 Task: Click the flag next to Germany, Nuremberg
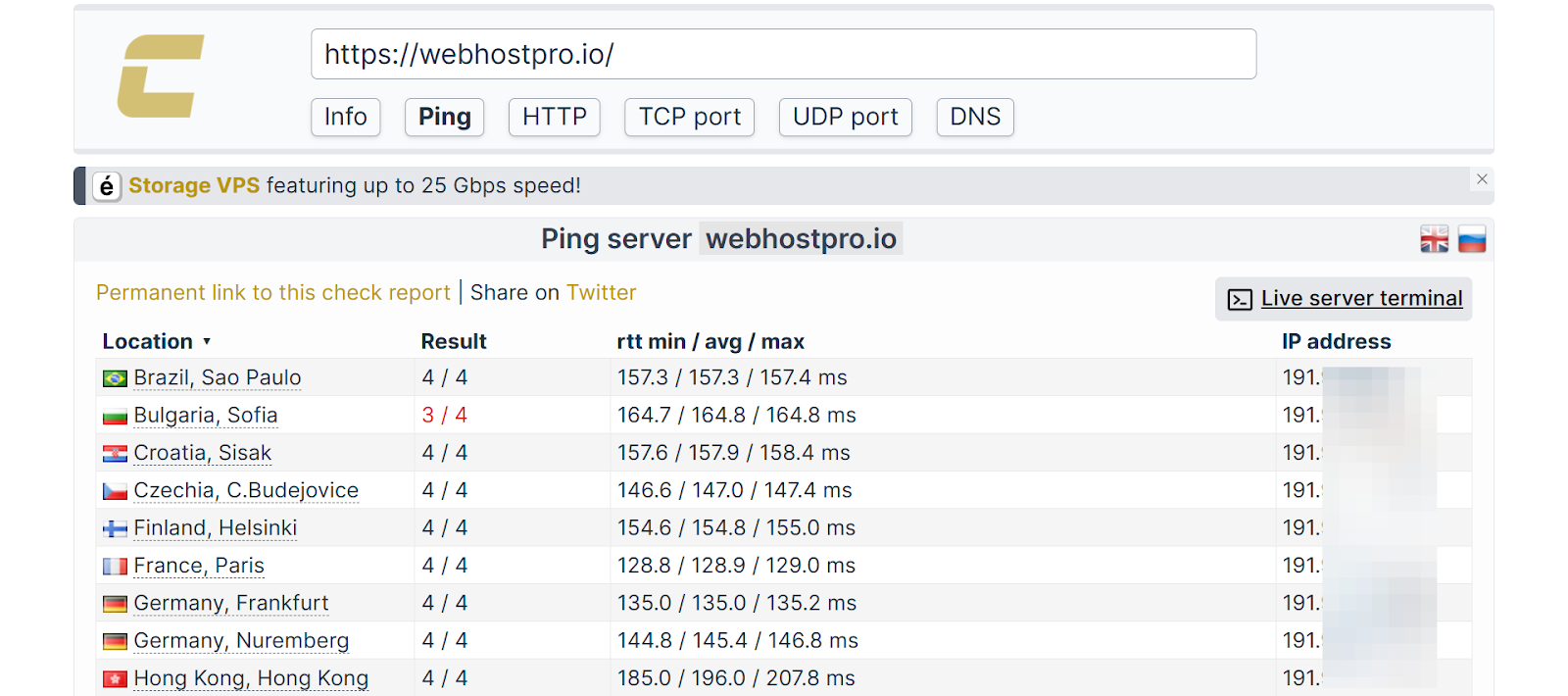(115, 642)
